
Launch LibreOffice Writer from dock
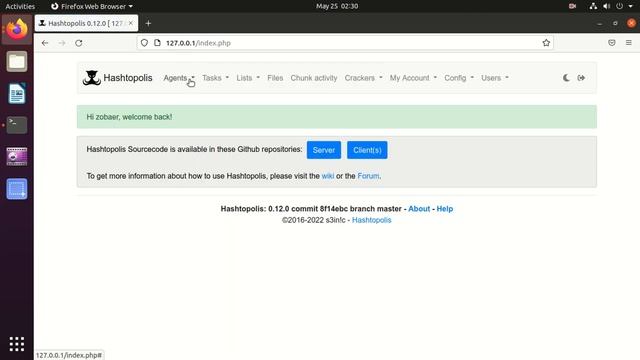click(x=17, y=93)
